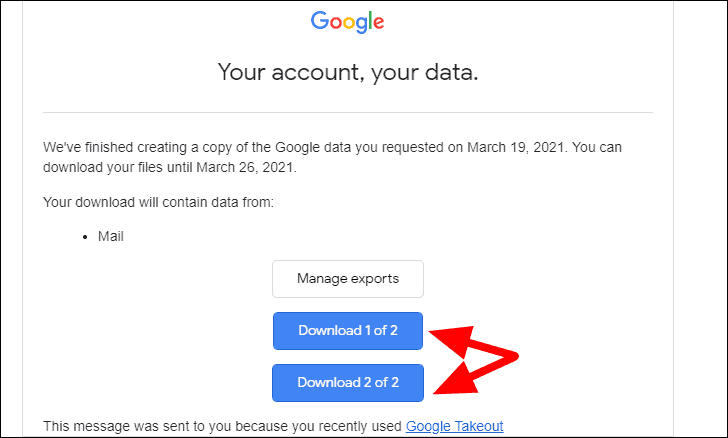This screenshot has width=728, height=438.
Task: Select the Mail list item
Action: coord(110,236)
